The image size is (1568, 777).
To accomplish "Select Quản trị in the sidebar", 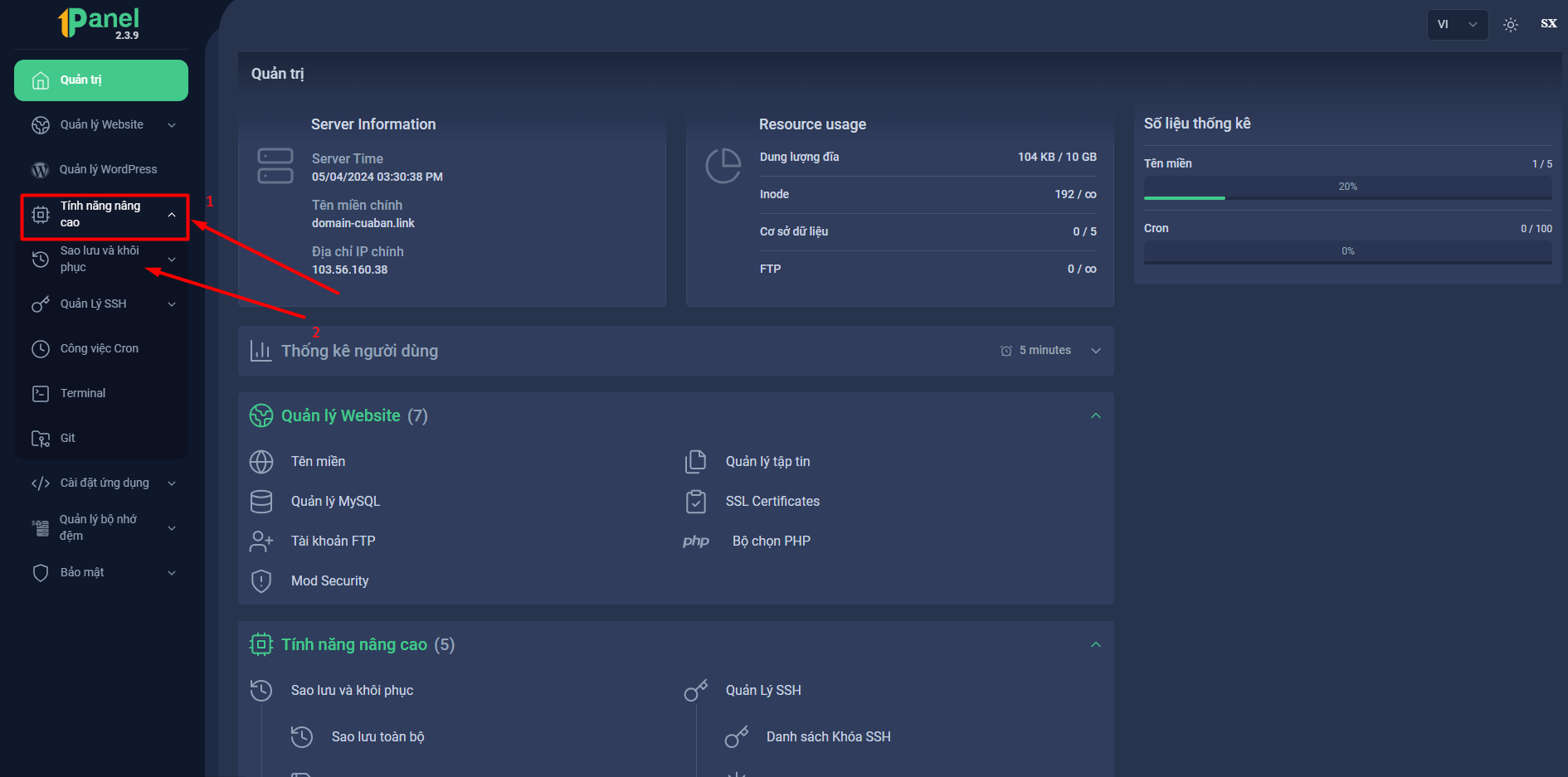I will pyautogui.click(x=101, y=80).
